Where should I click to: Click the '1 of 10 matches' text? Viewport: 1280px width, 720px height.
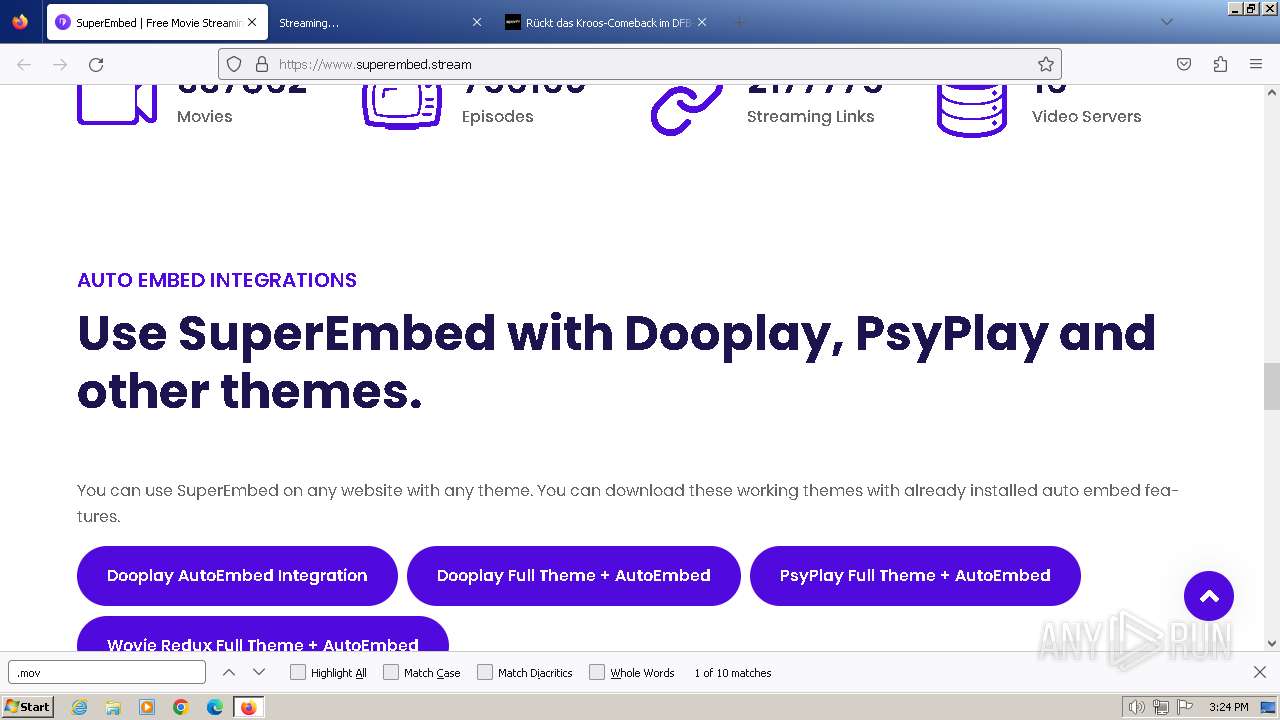point(733,673)
